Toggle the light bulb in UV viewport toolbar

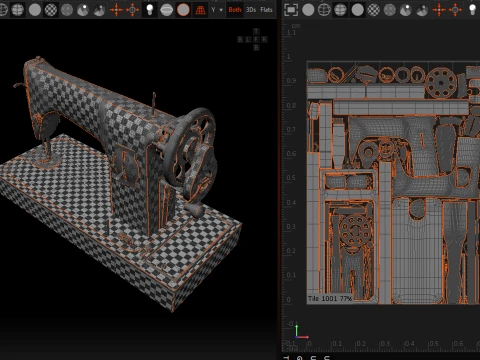(473, 10)
